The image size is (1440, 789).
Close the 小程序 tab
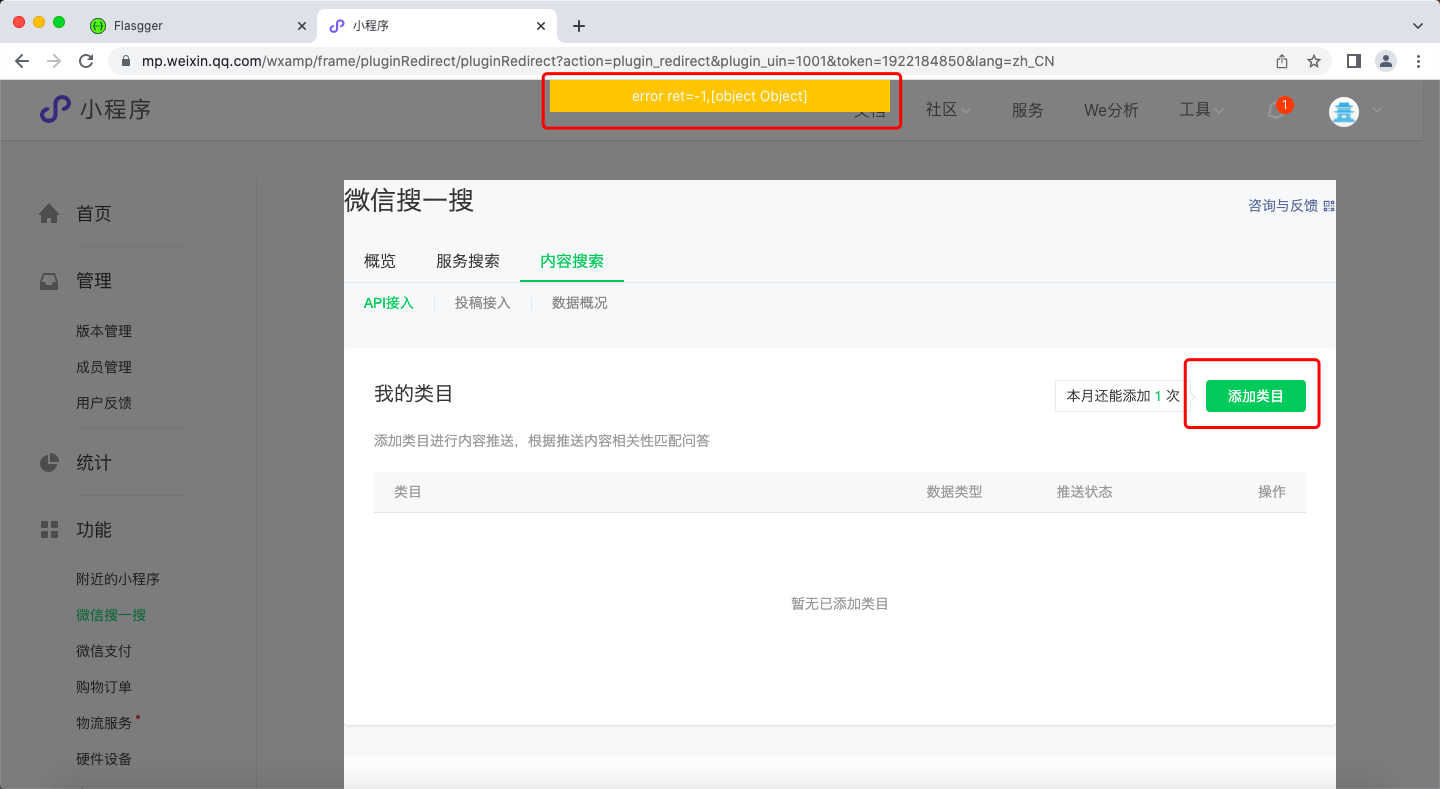click(x=541, y=26)
